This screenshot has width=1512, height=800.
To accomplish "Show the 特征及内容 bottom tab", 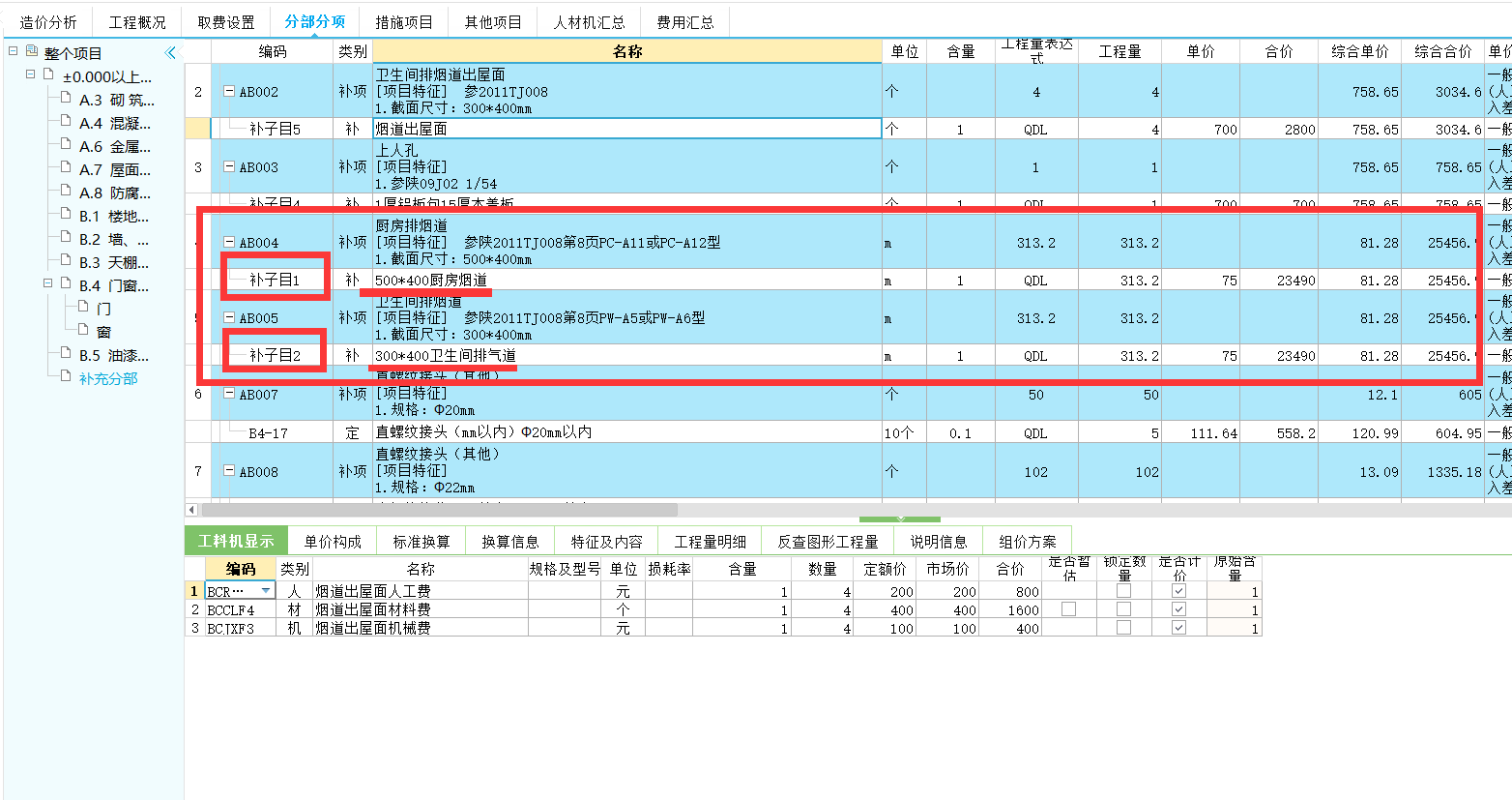I will pyautogui.click(x=607, y=542).
